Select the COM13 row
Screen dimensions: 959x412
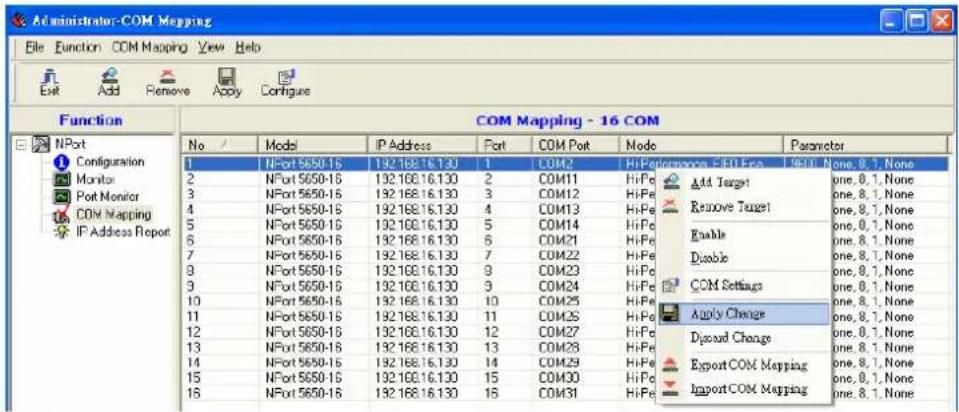click(x=566, y=210)
